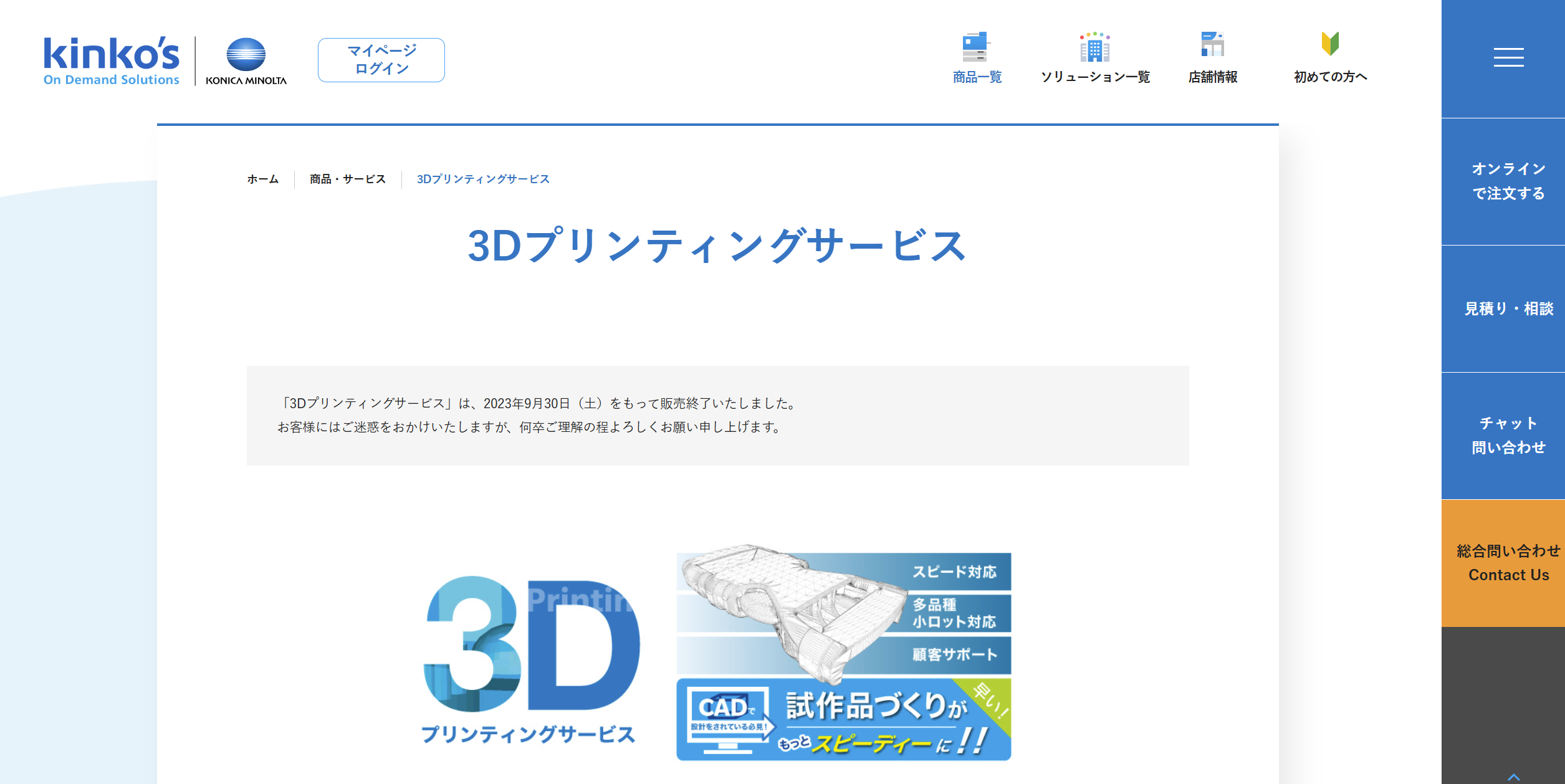Click オンラインで注文する side button
Viewport: 1565px width, 784px height.
(1503, 181)
